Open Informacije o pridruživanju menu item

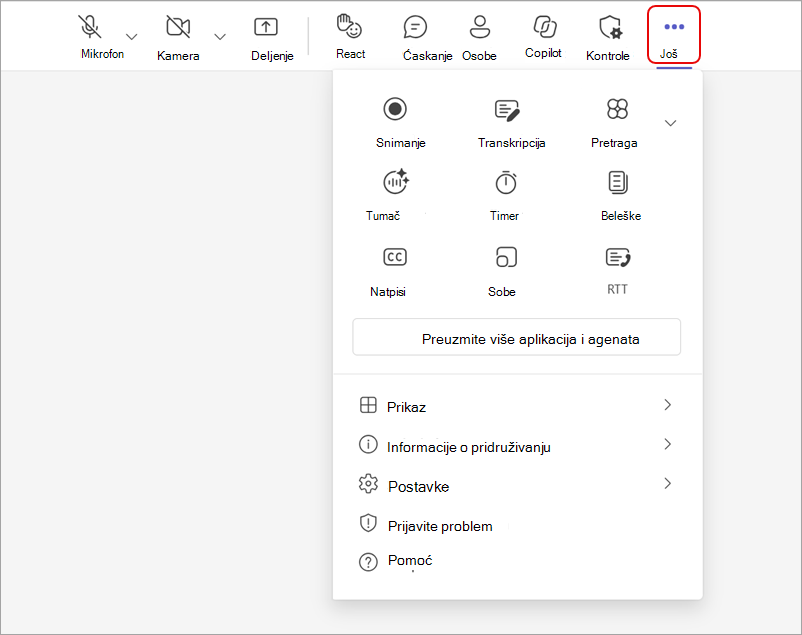pos(517,446)
